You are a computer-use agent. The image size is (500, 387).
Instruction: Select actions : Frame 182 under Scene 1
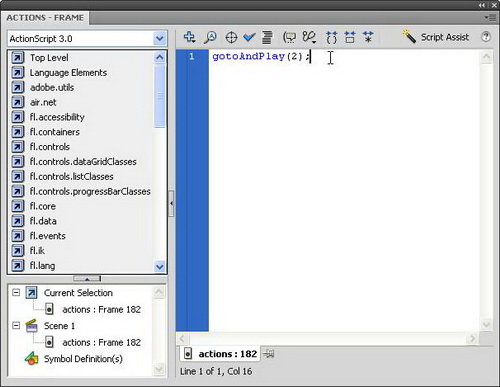pyautogui.click(x=101, y=342)
